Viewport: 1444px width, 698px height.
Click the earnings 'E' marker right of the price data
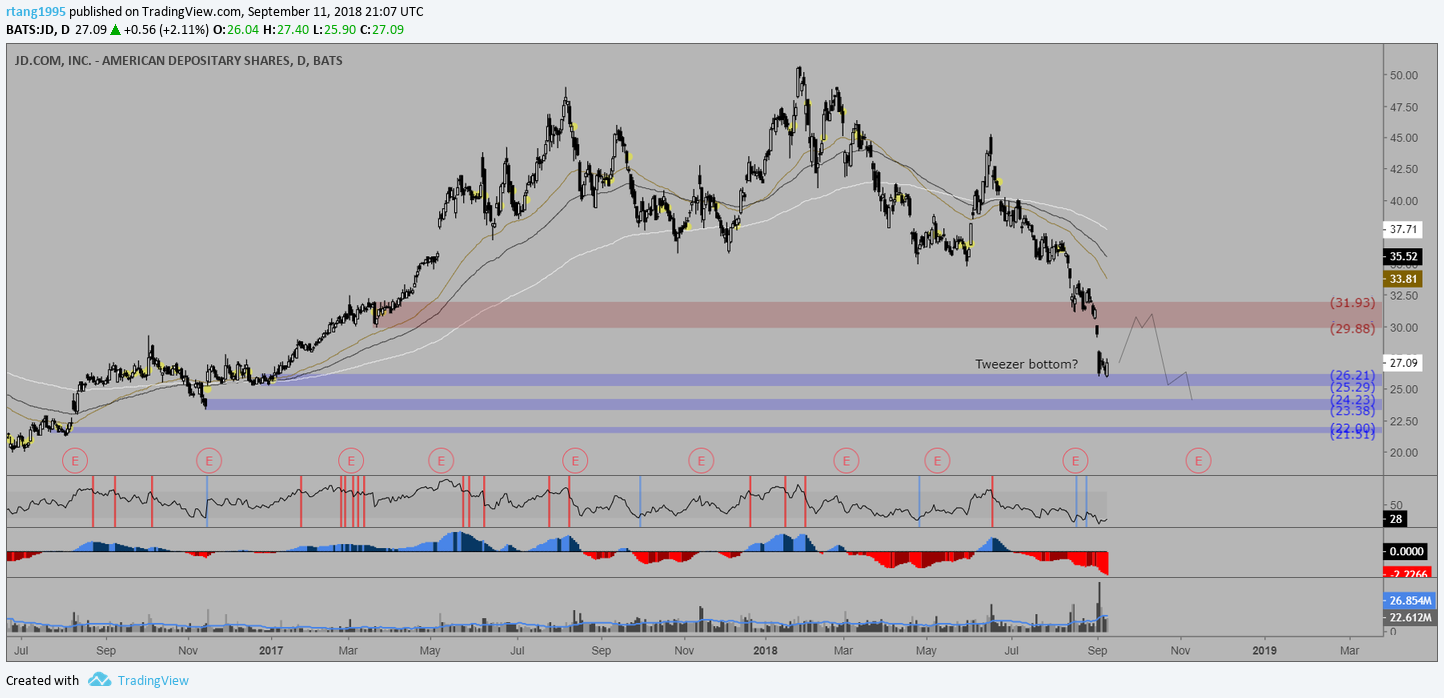tap(1198, 460)
